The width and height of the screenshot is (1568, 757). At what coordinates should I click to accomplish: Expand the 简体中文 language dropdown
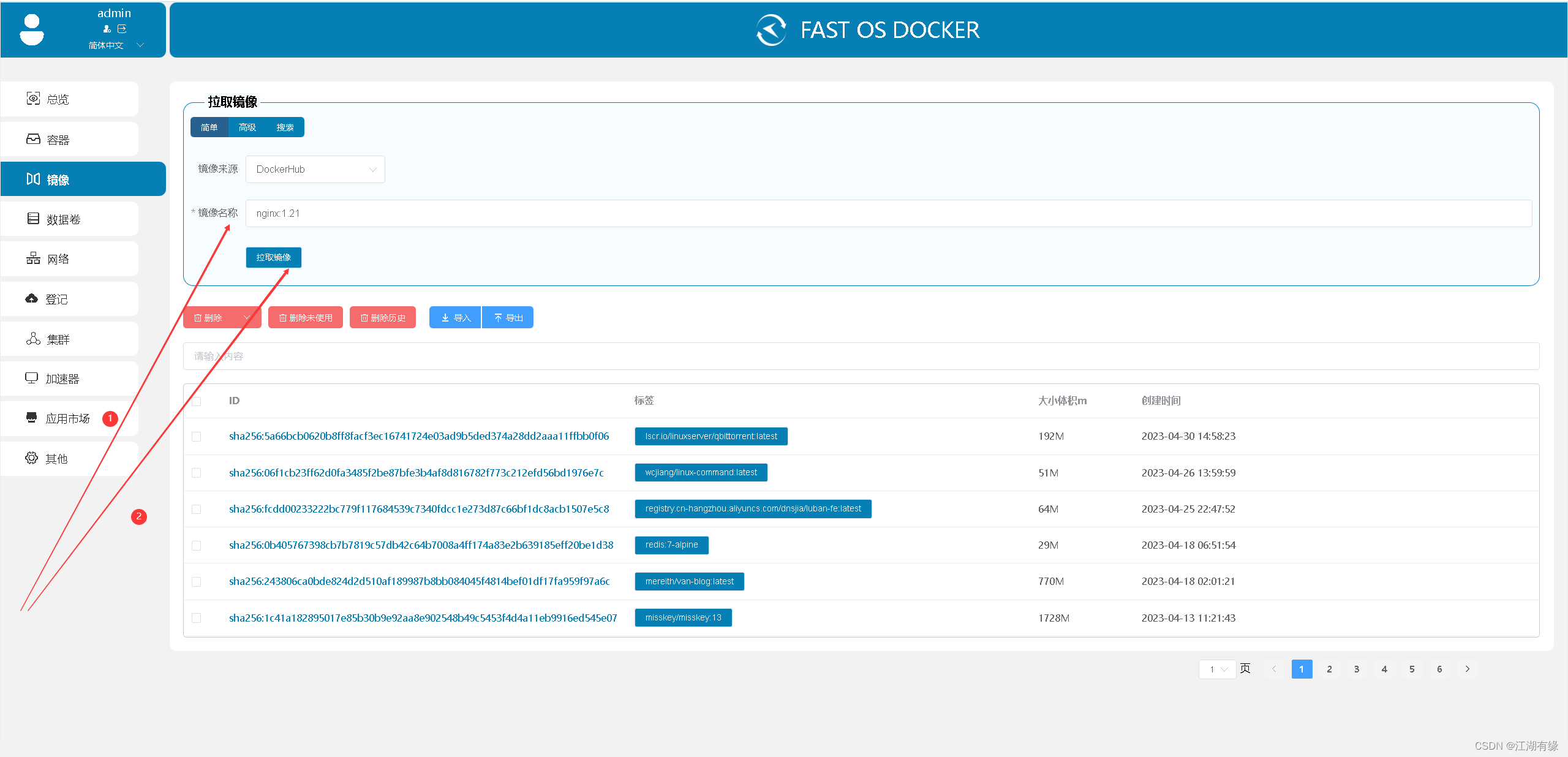point(116,45)
